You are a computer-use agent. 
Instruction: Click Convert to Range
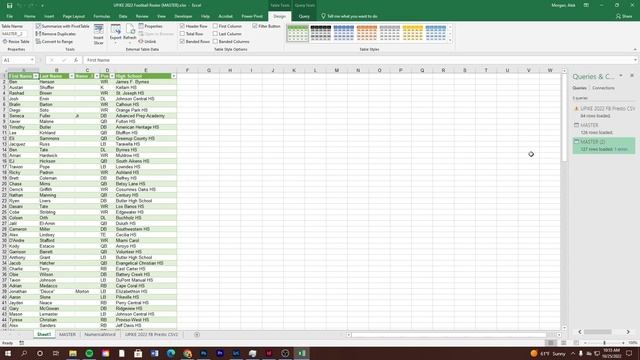point(54,42)
